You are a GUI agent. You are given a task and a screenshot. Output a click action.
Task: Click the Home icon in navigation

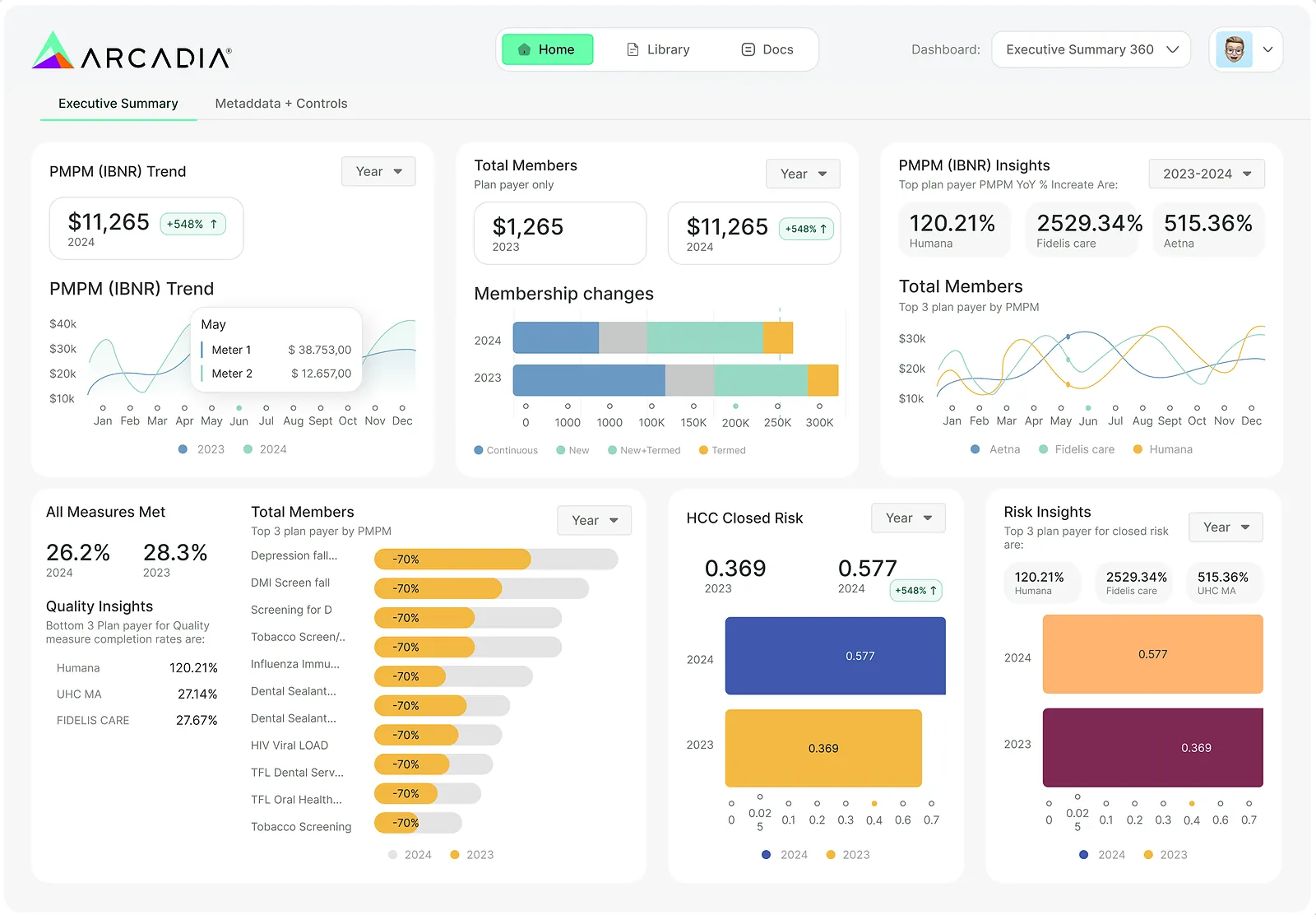coord(524,49)
